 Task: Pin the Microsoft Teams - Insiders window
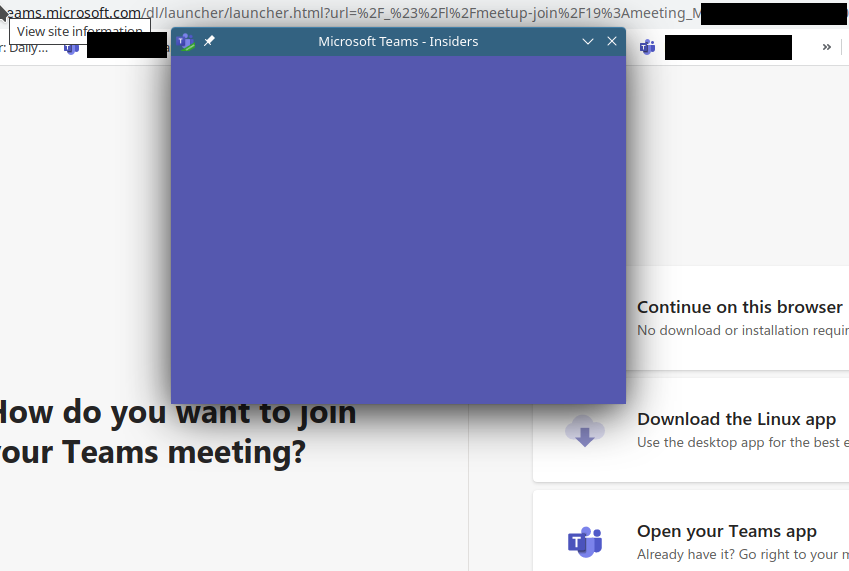(x=209, y=41)
